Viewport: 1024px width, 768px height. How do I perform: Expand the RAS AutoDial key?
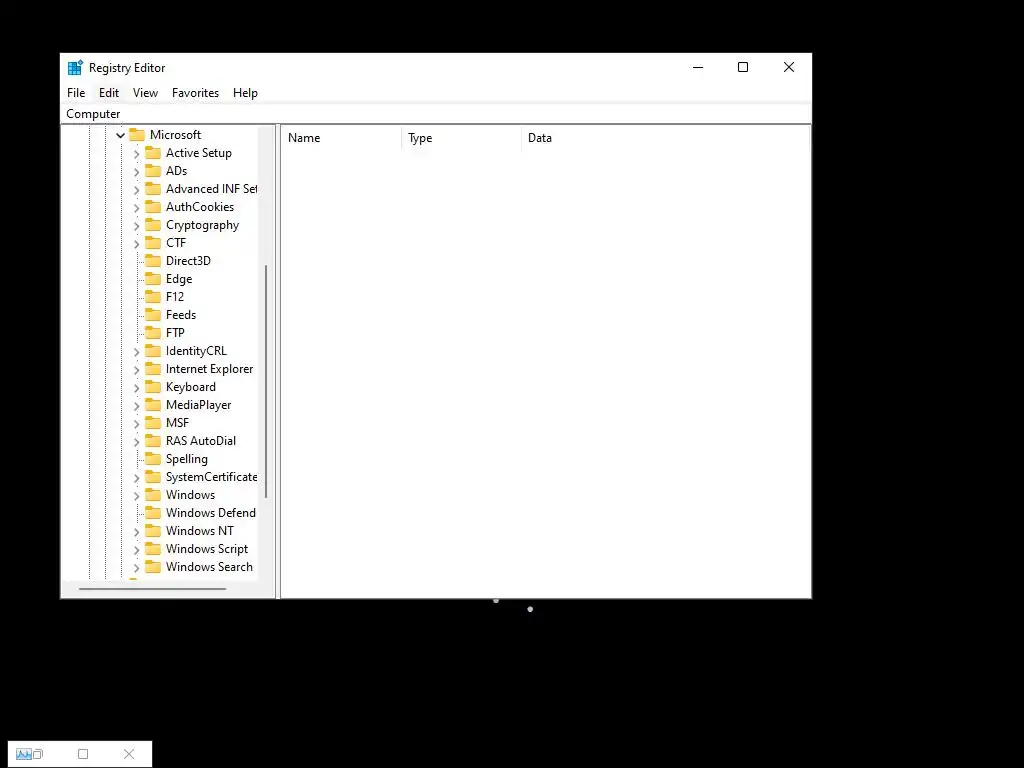136,441
